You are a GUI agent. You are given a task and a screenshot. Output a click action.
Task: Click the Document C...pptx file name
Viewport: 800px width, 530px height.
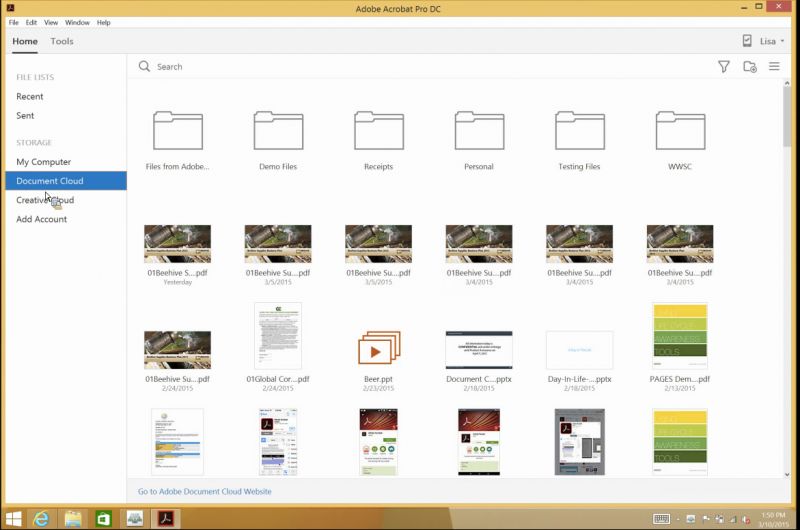[x=479, y=379]
